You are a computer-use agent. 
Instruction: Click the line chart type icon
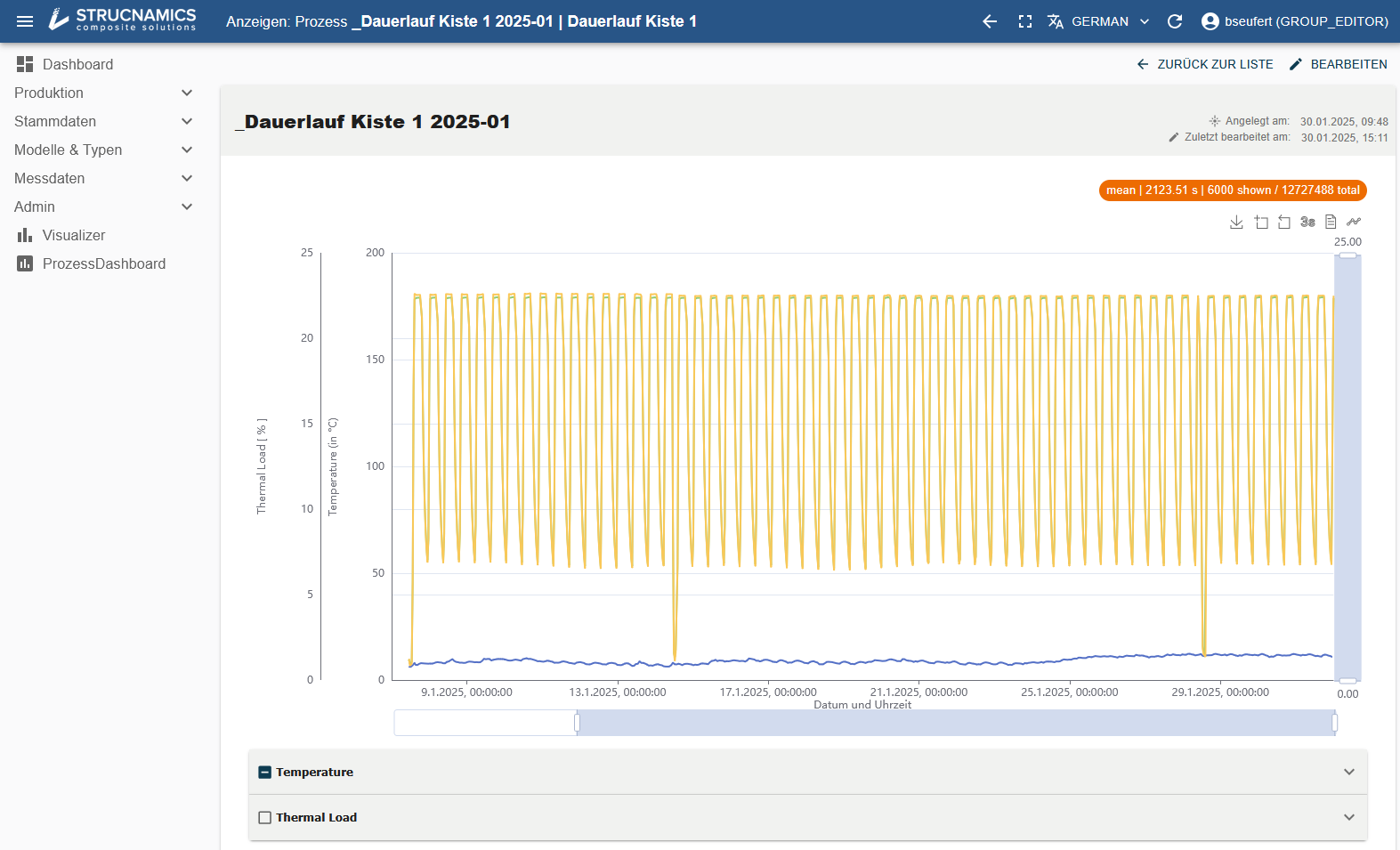[x=1354, y=223]
